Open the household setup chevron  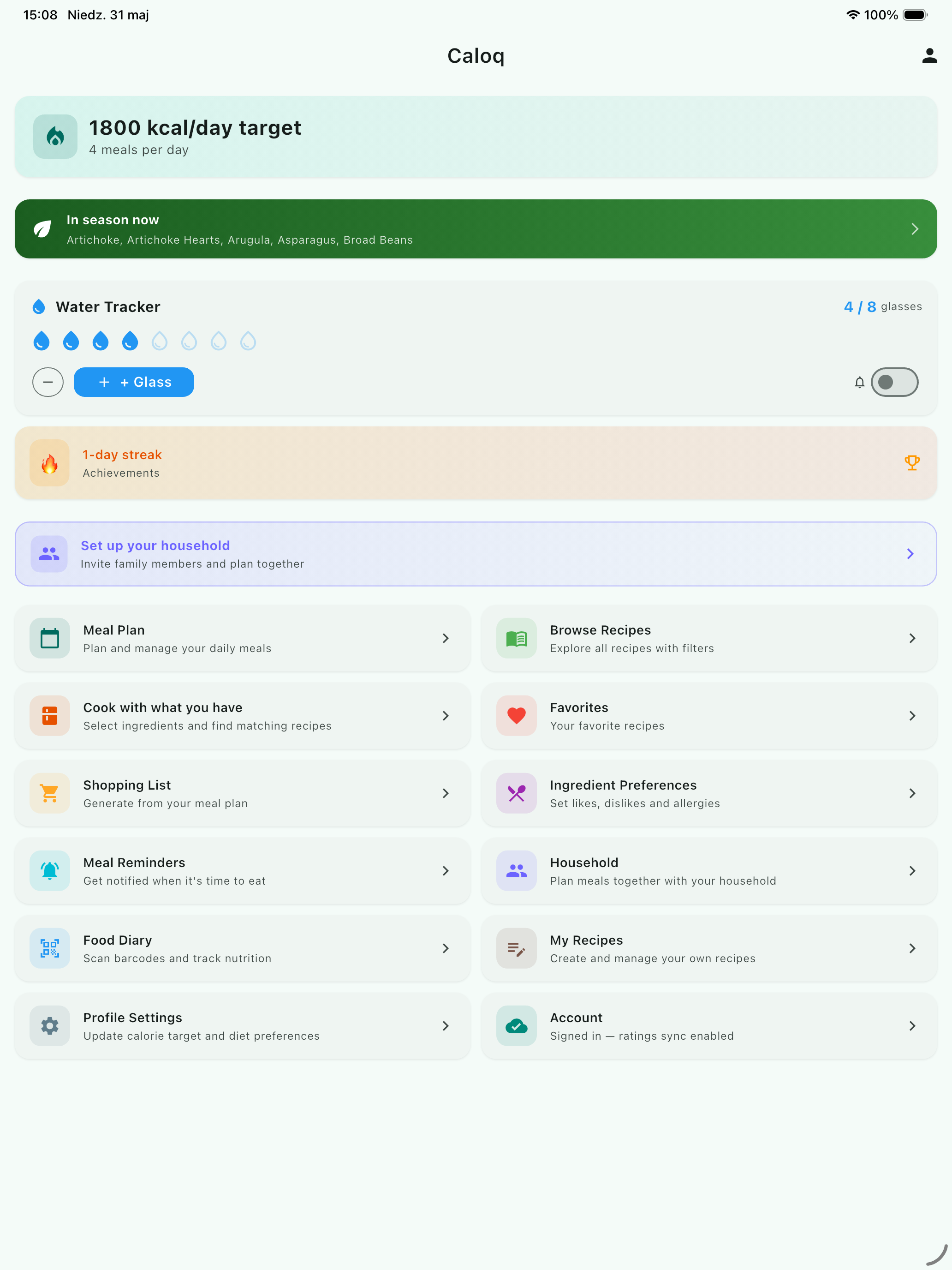[x=910, y=554]
